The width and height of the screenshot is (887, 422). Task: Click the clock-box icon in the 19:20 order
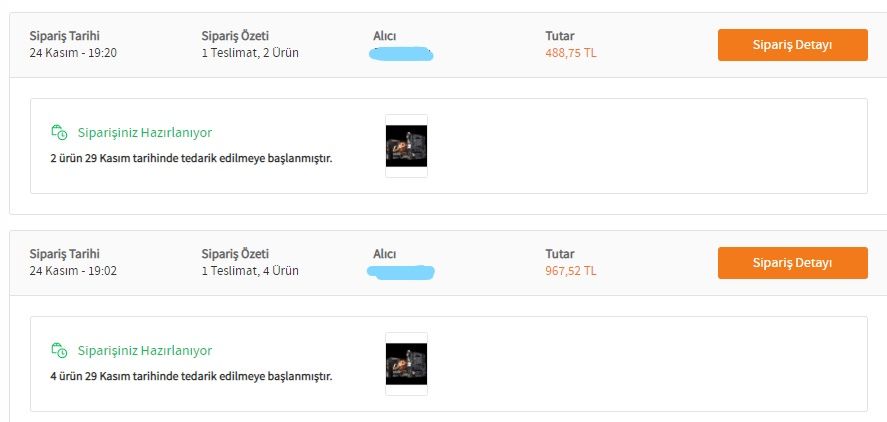tap(59, 133)
